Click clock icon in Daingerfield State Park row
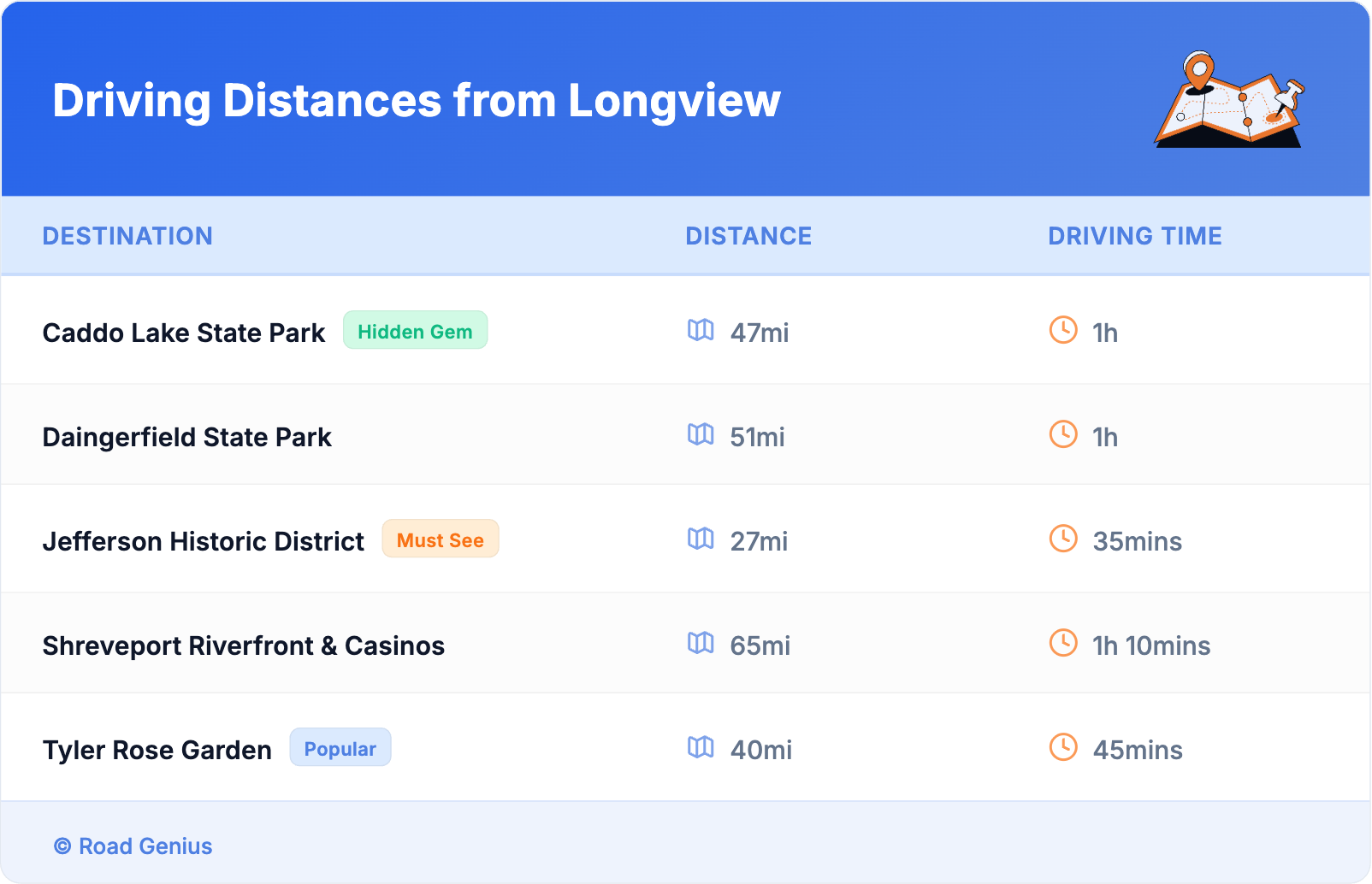The image size is (1372, 884). tap(1063, 434)
